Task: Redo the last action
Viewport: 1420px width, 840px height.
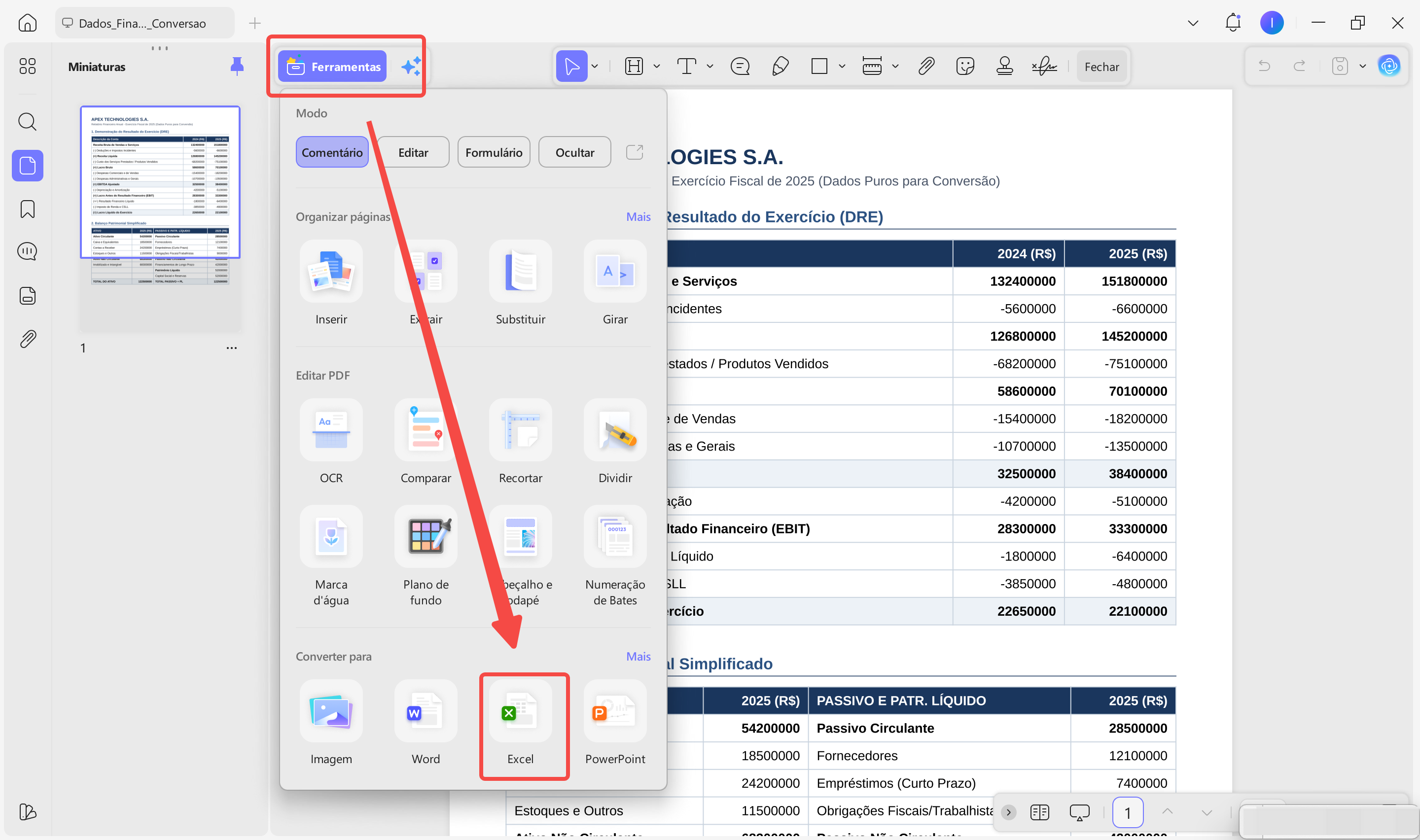Action: coord(1300,66)
